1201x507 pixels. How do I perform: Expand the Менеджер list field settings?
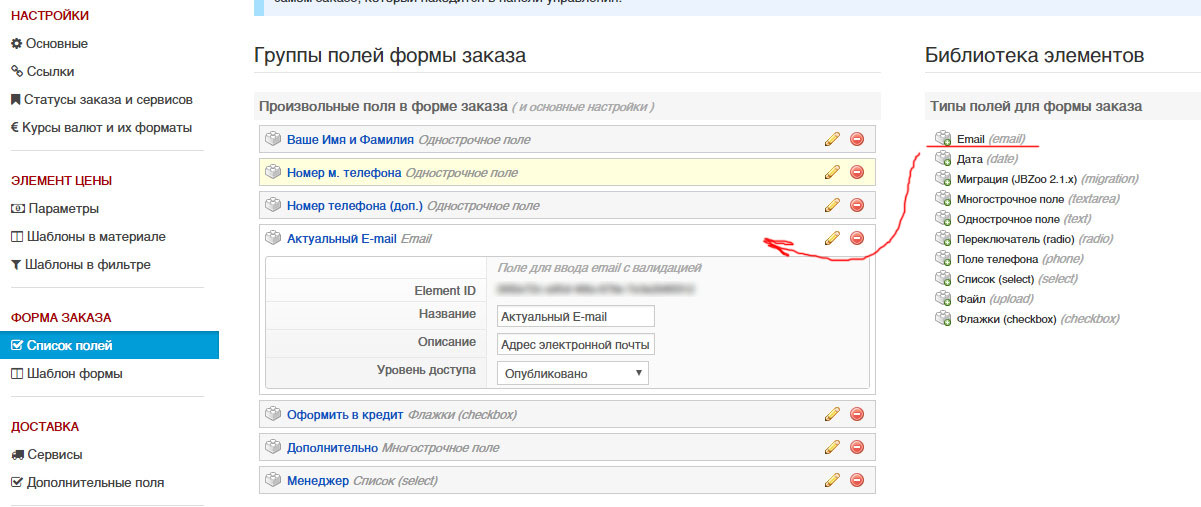click(x=318, y=481)
